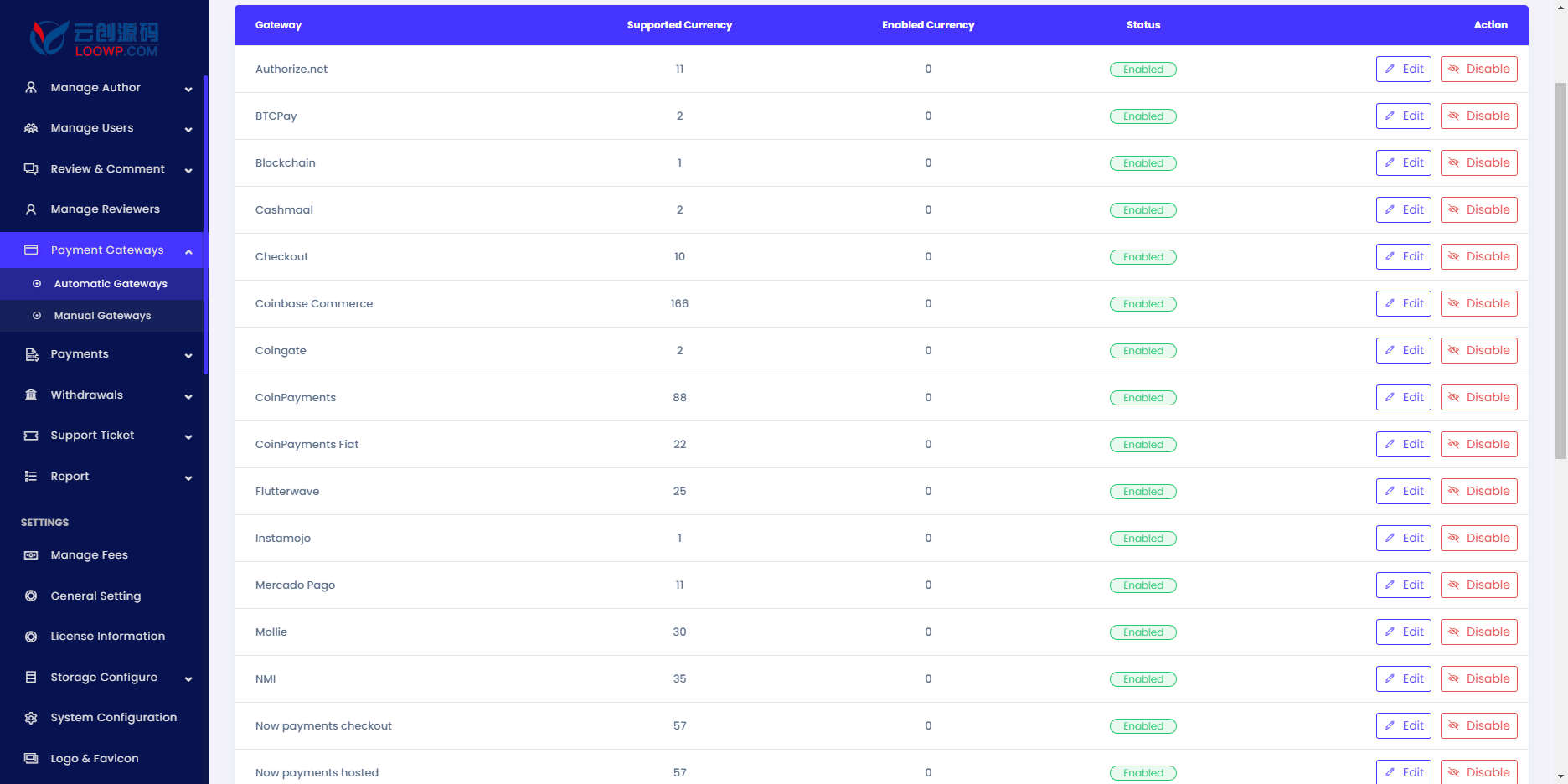Click the Withdrawals bank icon
Image resolution: width=1568 pixels, height=784 pixels.
click(31, 395)
